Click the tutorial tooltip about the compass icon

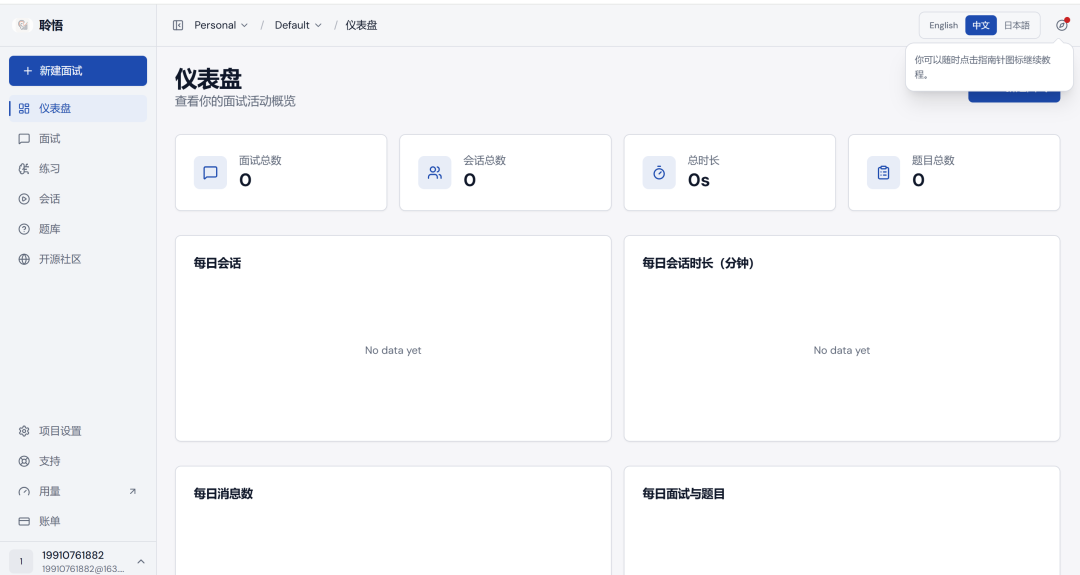coord(989,67)
